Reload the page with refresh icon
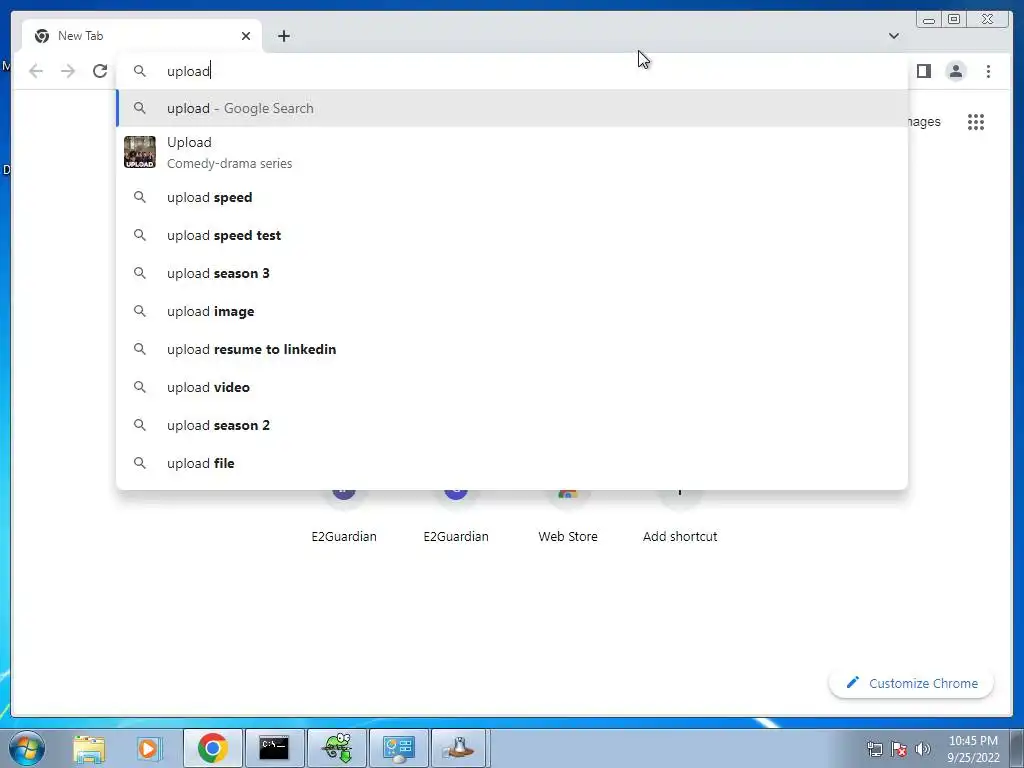 point(100,71)
